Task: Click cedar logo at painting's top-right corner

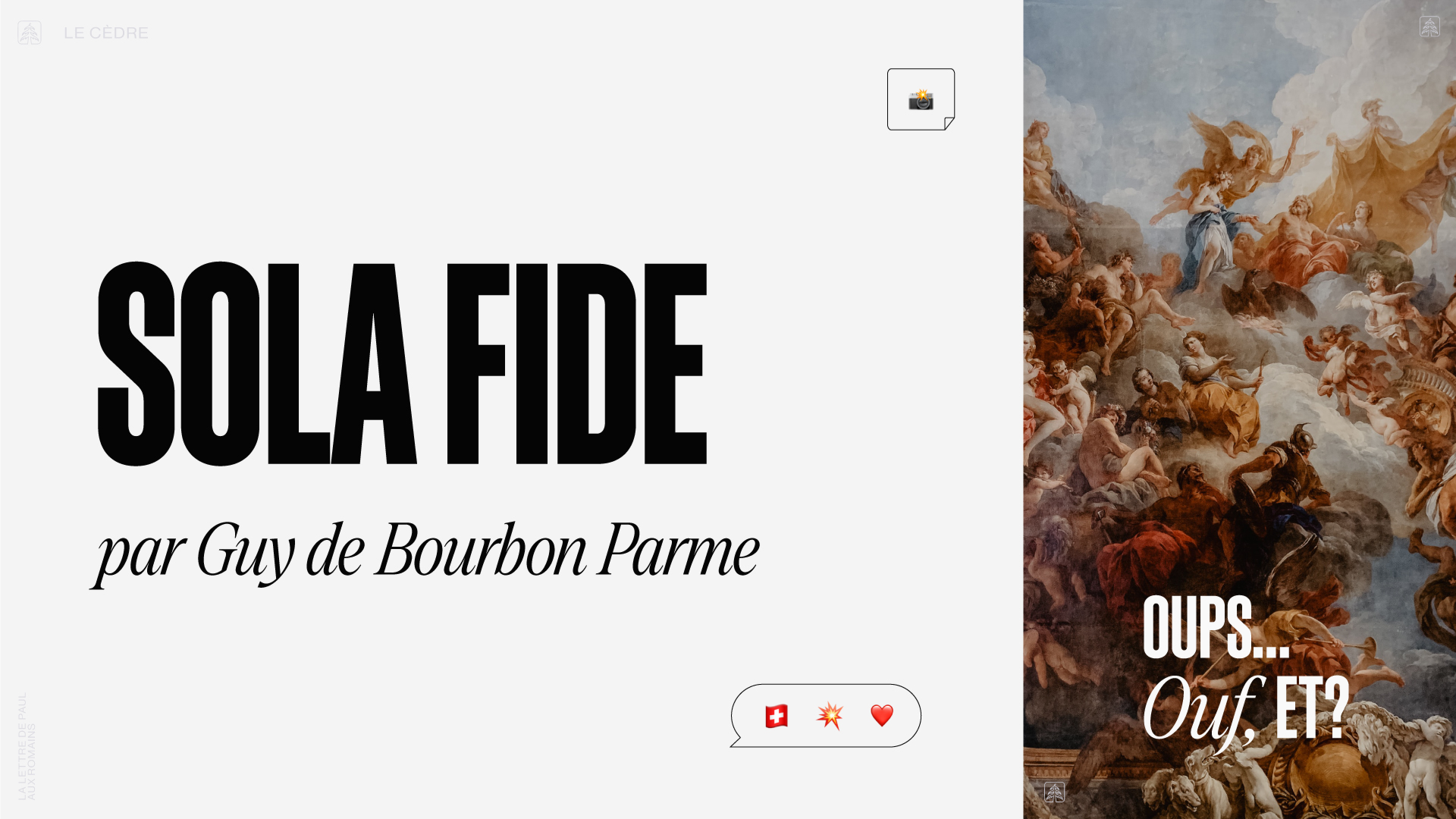Action: 1429,27
